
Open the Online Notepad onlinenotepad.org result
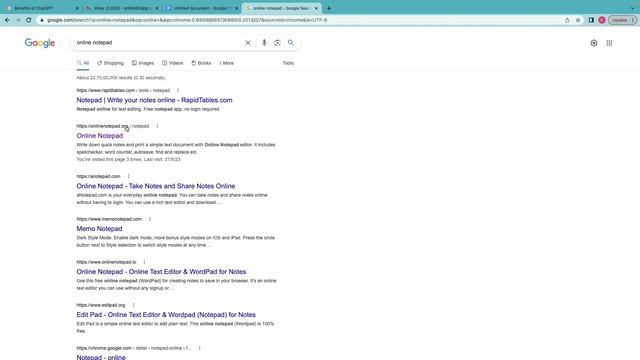coord(100,136)
